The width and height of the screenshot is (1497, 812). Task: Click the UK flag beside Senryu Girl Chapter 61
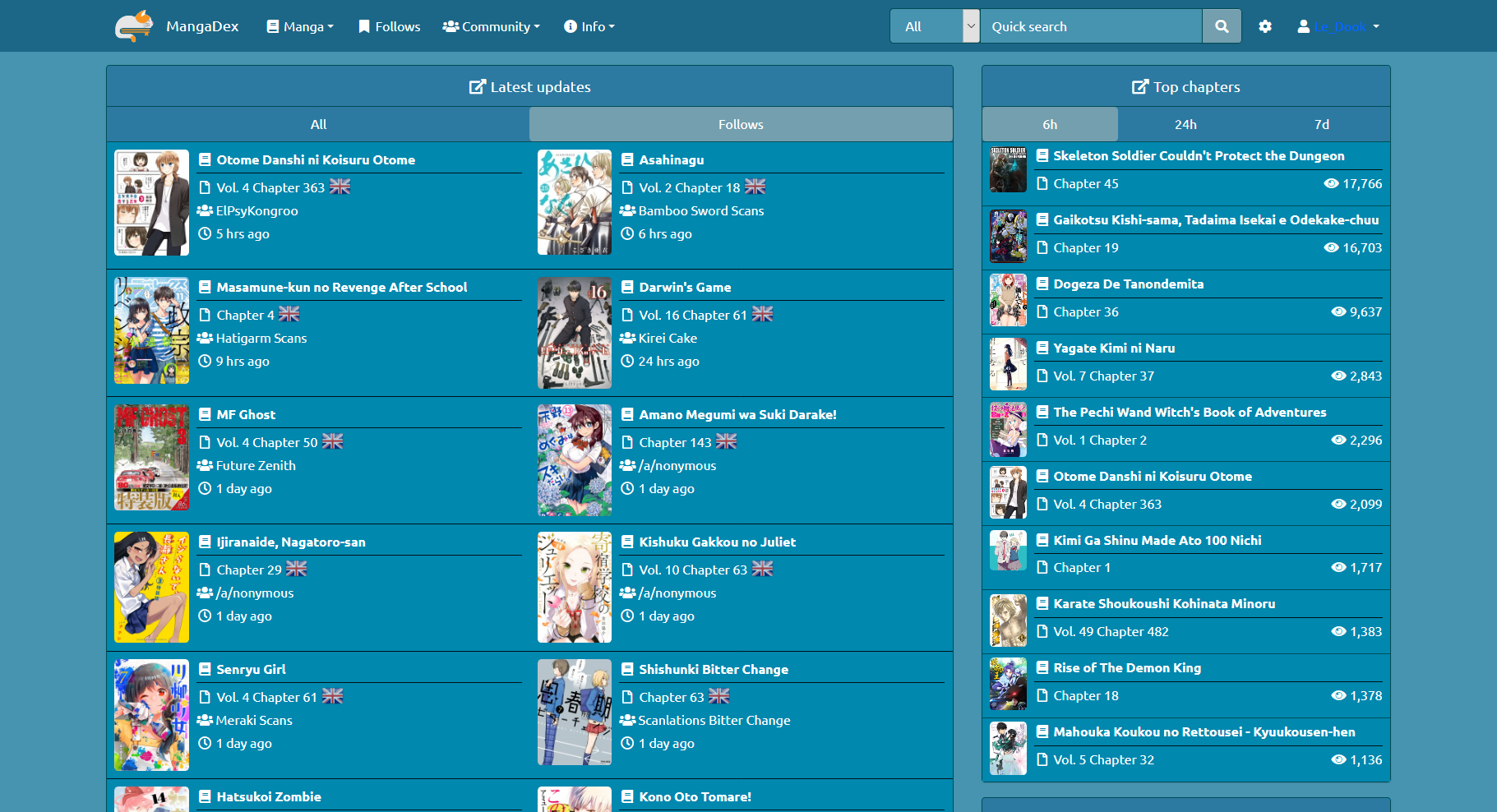pos(332,697)
